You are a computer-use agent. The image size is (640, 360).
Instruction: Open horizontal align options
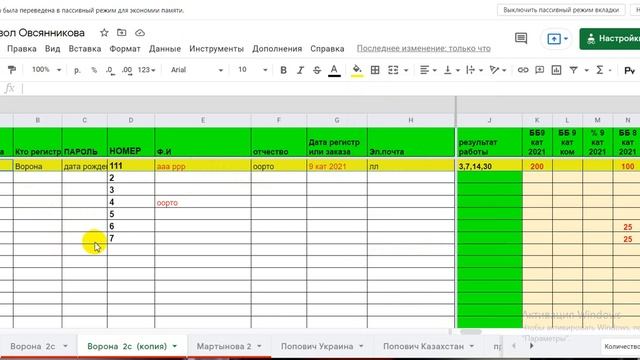coord(428,70)
